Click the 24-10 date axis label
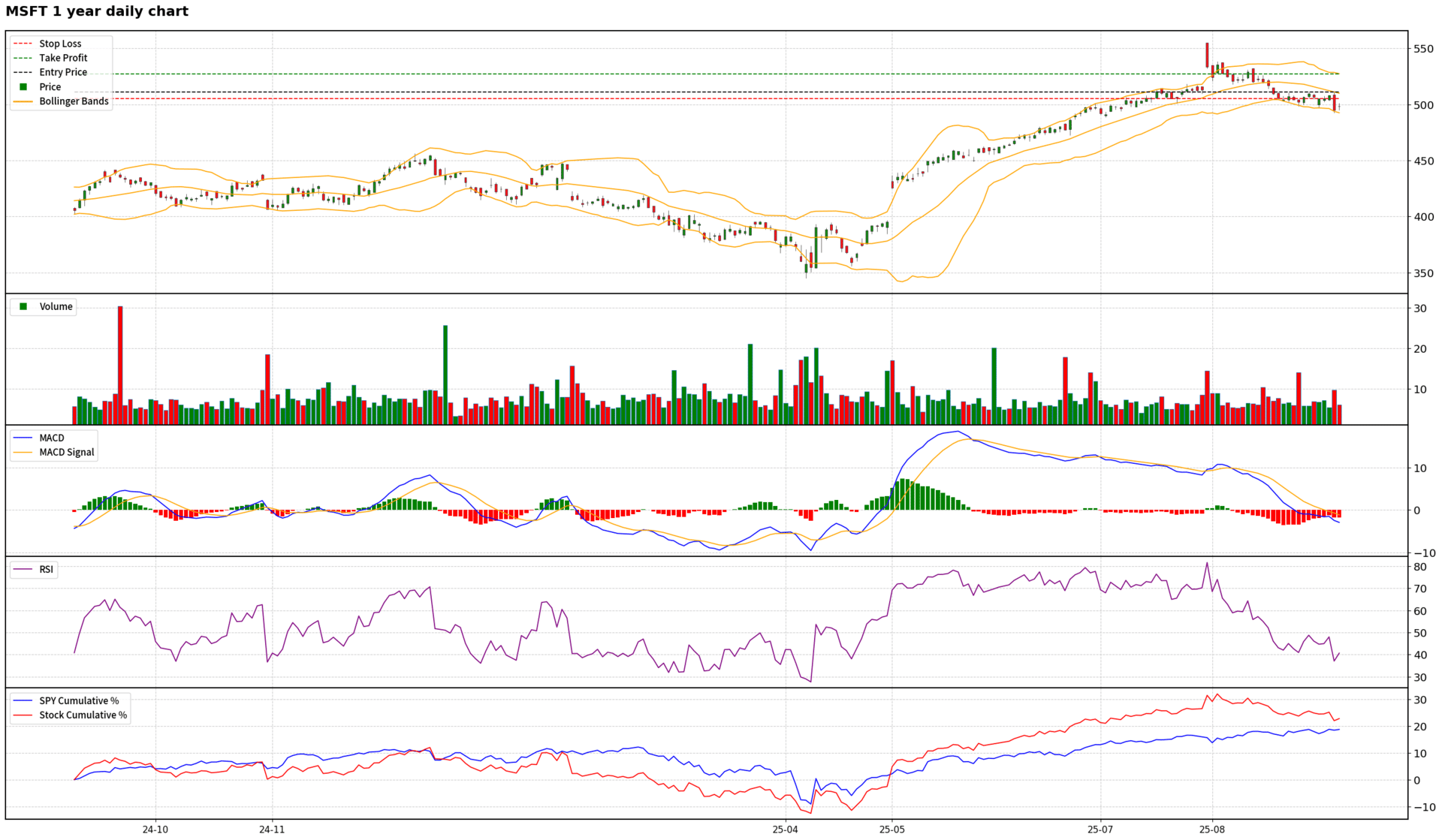The image size is (1442, 840). (155, 829)
